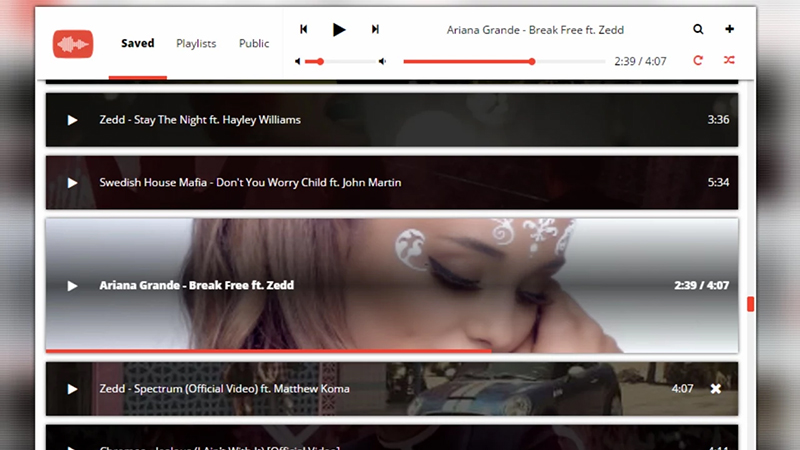
Task: Click the 4:07 duration of Spectrum
Action: [682, 389]
